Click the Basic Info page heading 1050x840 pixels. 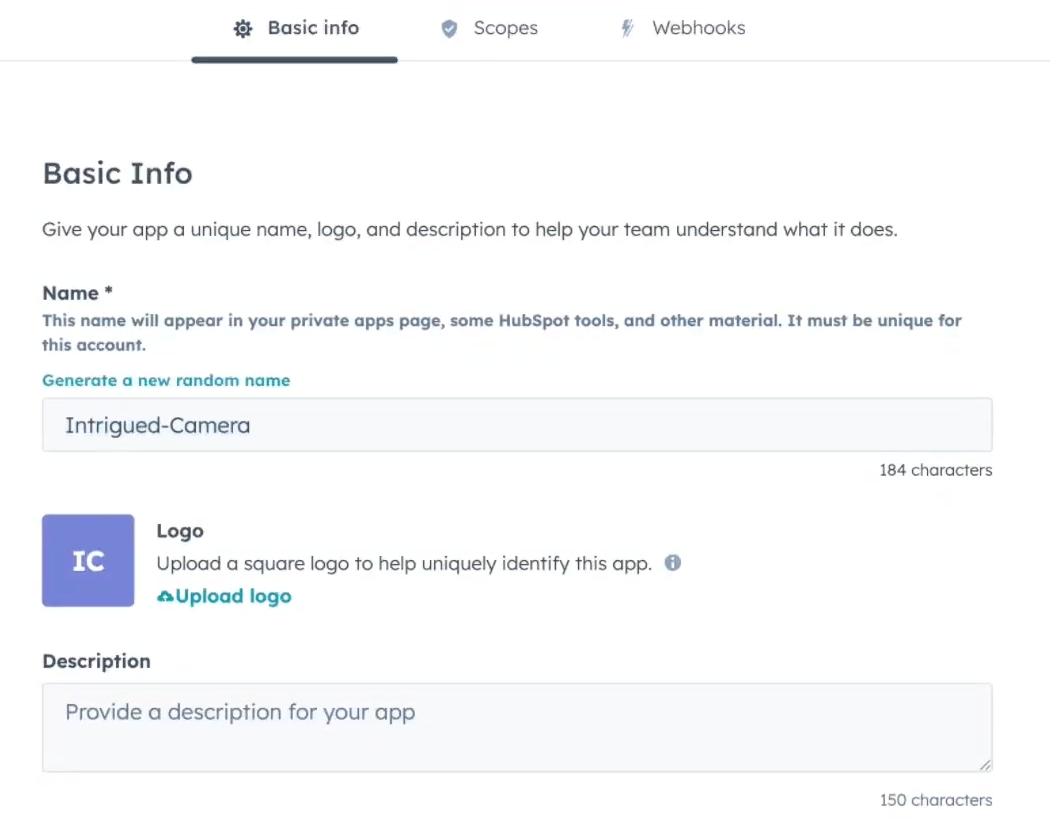click(117, 173)
